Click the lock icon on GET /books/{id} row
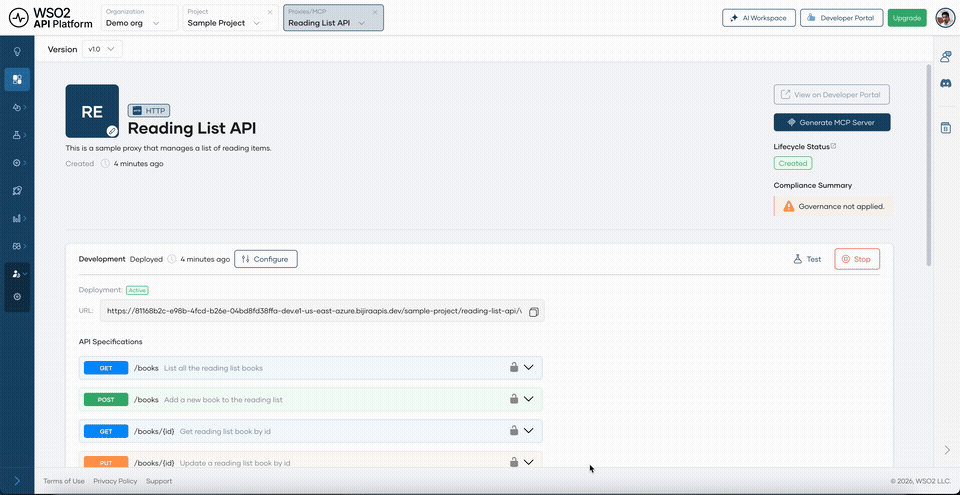The image size is (960, 495). point(514,430)
